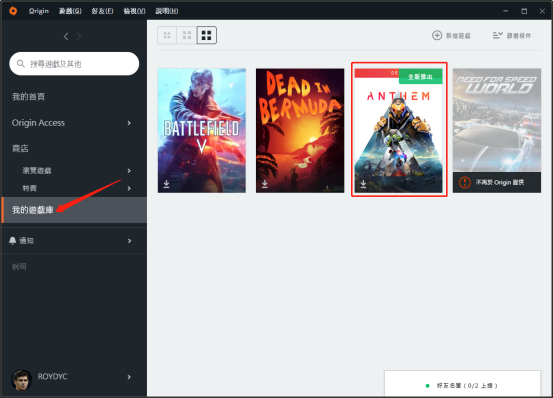The height and width of the screenshot is (398, 553).
Task: Click Dead in Bermuda download icon
Action: click(265, 184)
